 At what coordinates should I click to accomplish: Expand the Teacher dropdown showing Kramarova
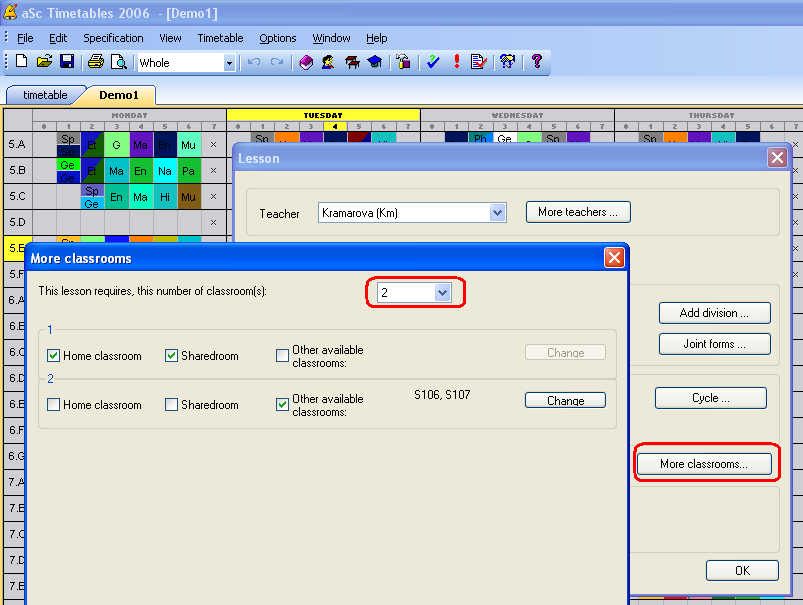click(x=497, y=213)
